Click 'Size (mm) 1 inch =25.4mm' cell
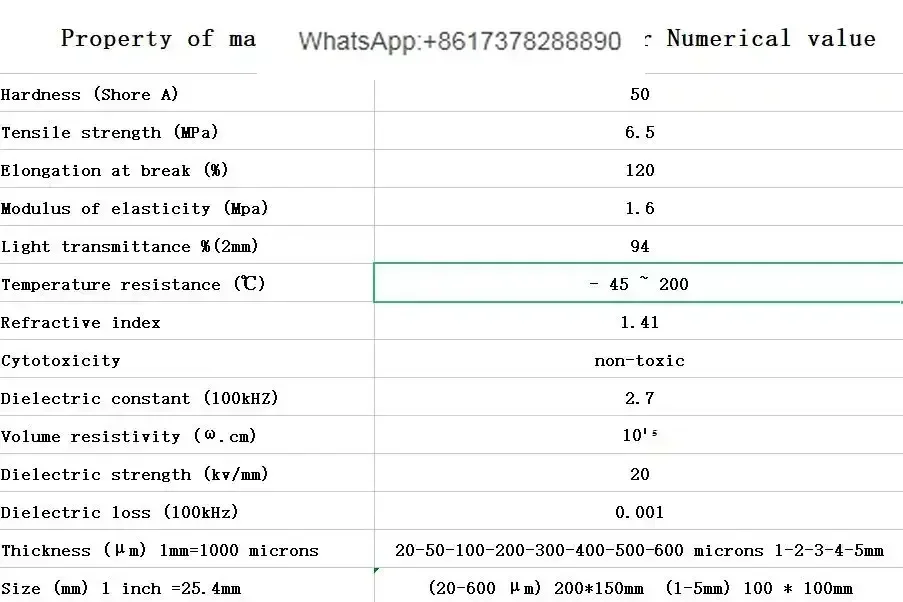The height and width of the screenshot is (602, 903). 187,585
